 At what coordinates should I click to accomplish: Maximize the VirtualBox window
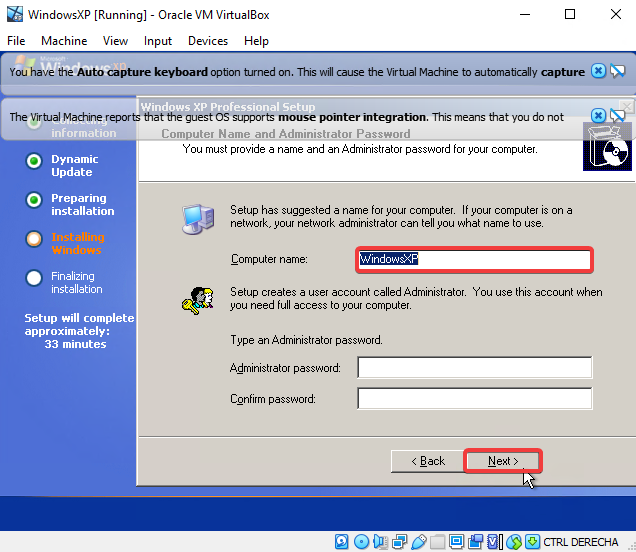click(570, 15)
